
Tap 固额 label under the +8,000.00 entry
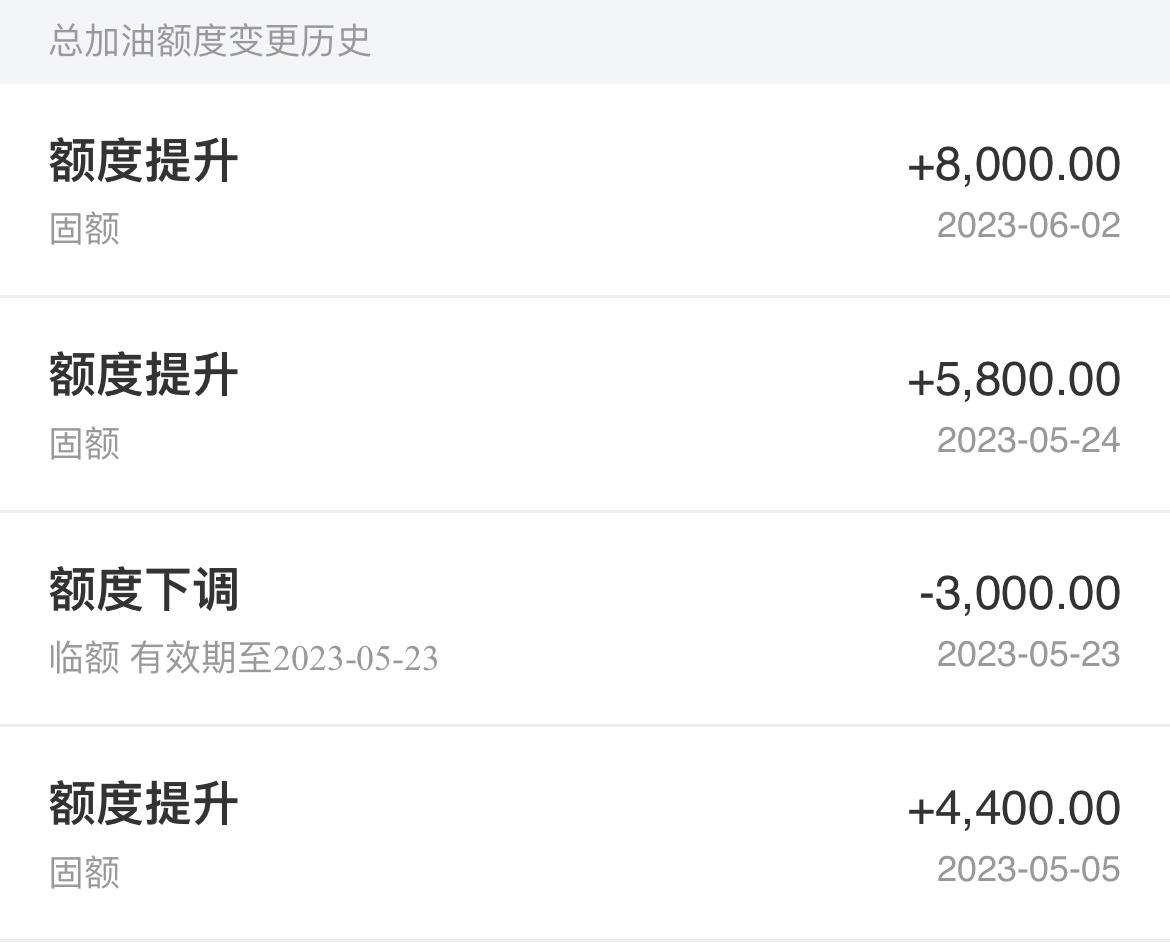pos(84,228)
